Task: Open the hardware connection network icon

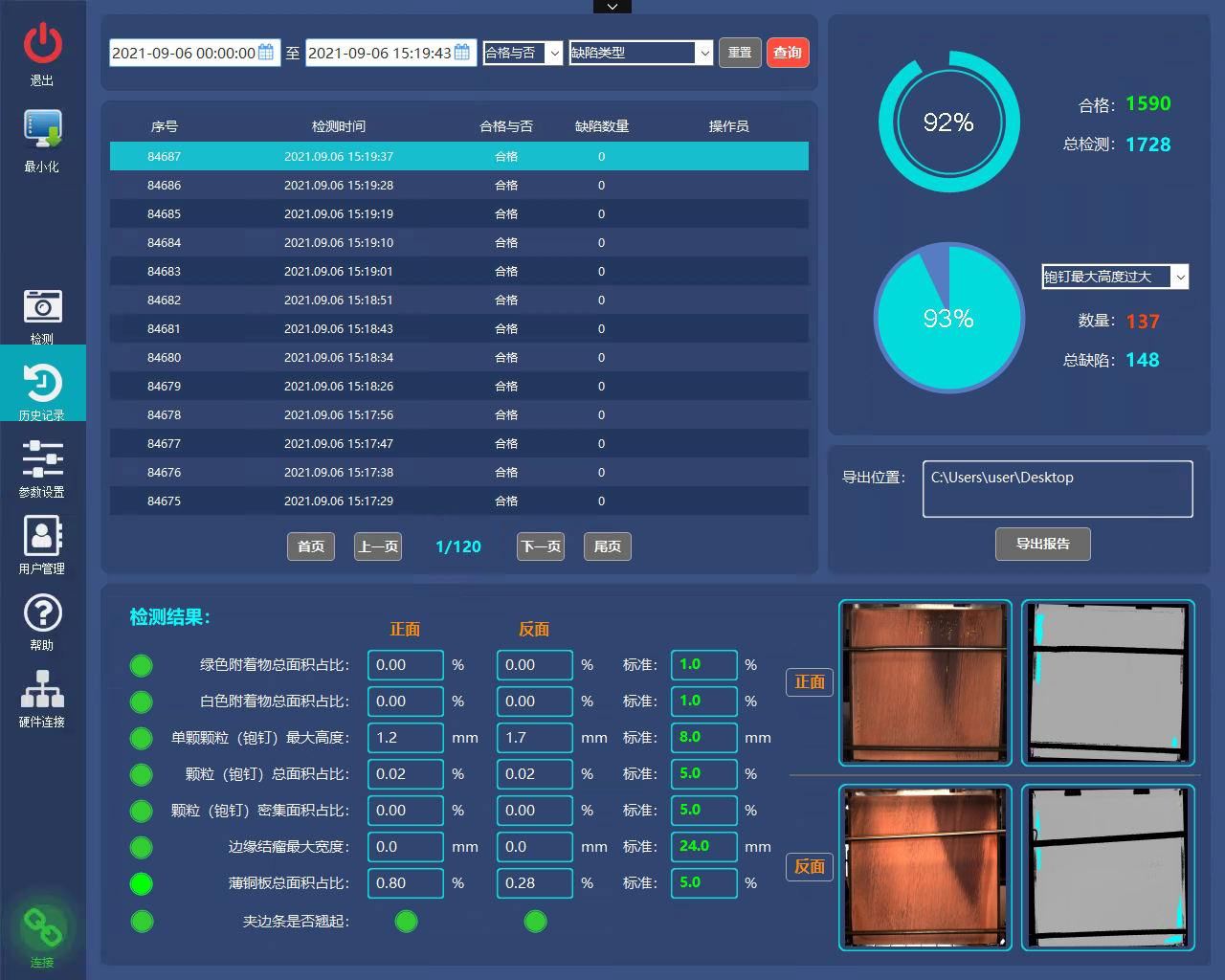Action: tap(42, 689)
